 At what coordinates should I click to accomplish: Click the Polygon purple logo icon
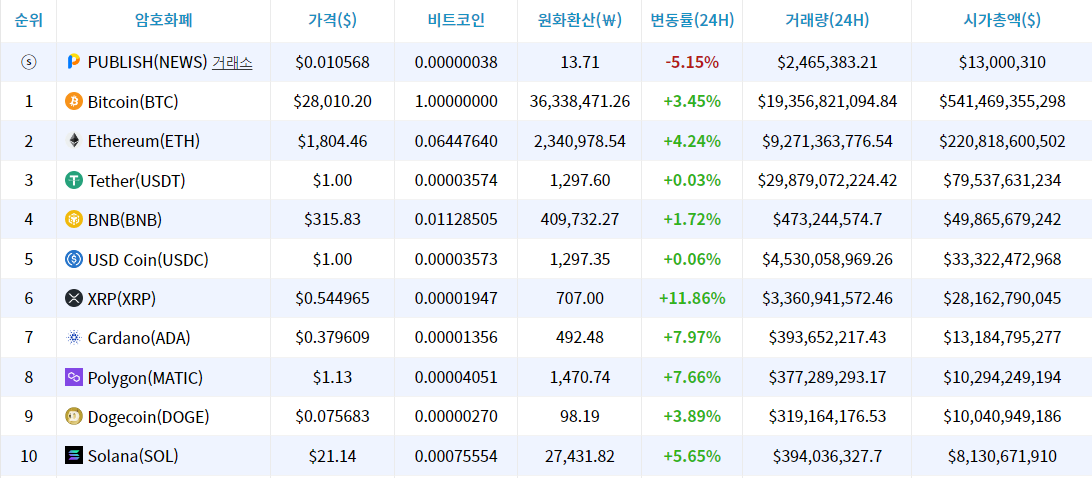(x=73, y=378)
